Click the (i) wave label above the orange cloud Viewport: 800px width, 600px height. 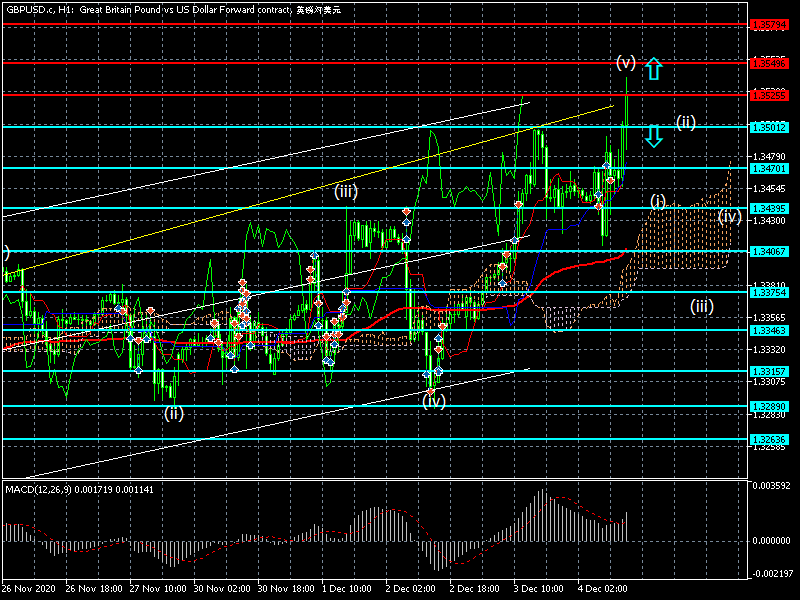pyautogui.click(x=658, y=202)
